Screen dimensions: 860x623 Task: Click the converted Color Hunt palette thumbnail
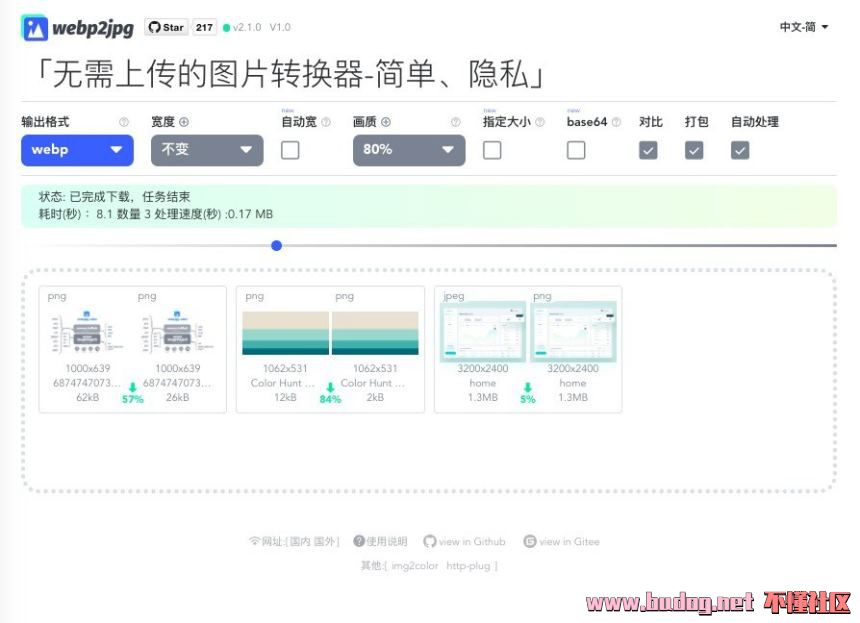pos(375,332)
